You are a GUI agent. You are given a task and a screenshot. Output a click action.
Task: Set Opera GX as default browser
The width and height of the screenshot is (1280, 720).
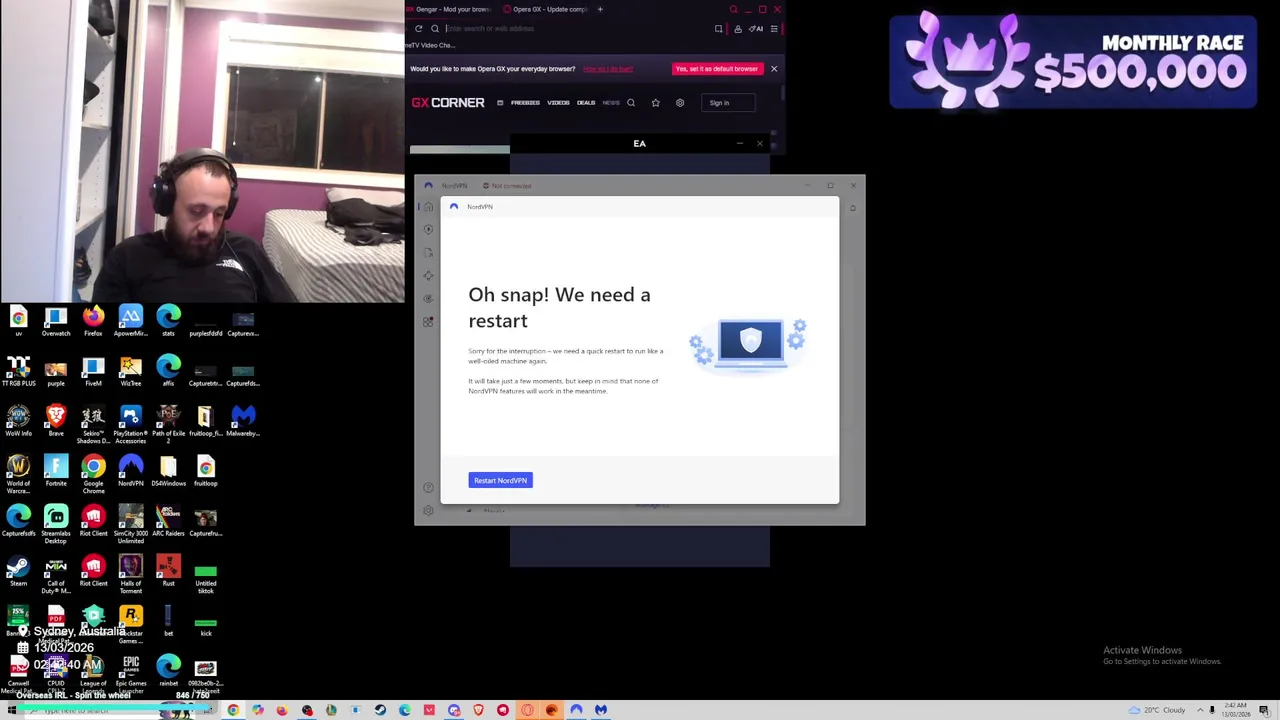(x=716, y=69)
